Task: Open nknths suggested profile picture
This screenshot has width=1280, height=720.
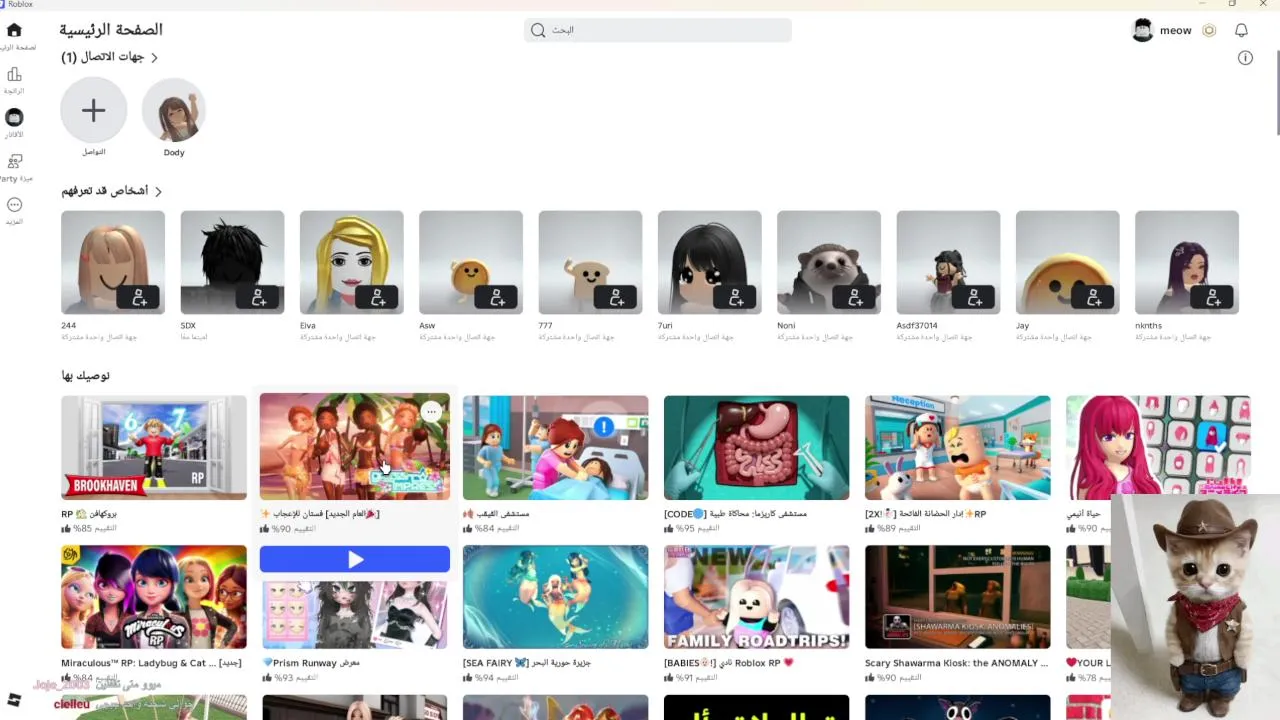Action: click(x=1187, y=262)
